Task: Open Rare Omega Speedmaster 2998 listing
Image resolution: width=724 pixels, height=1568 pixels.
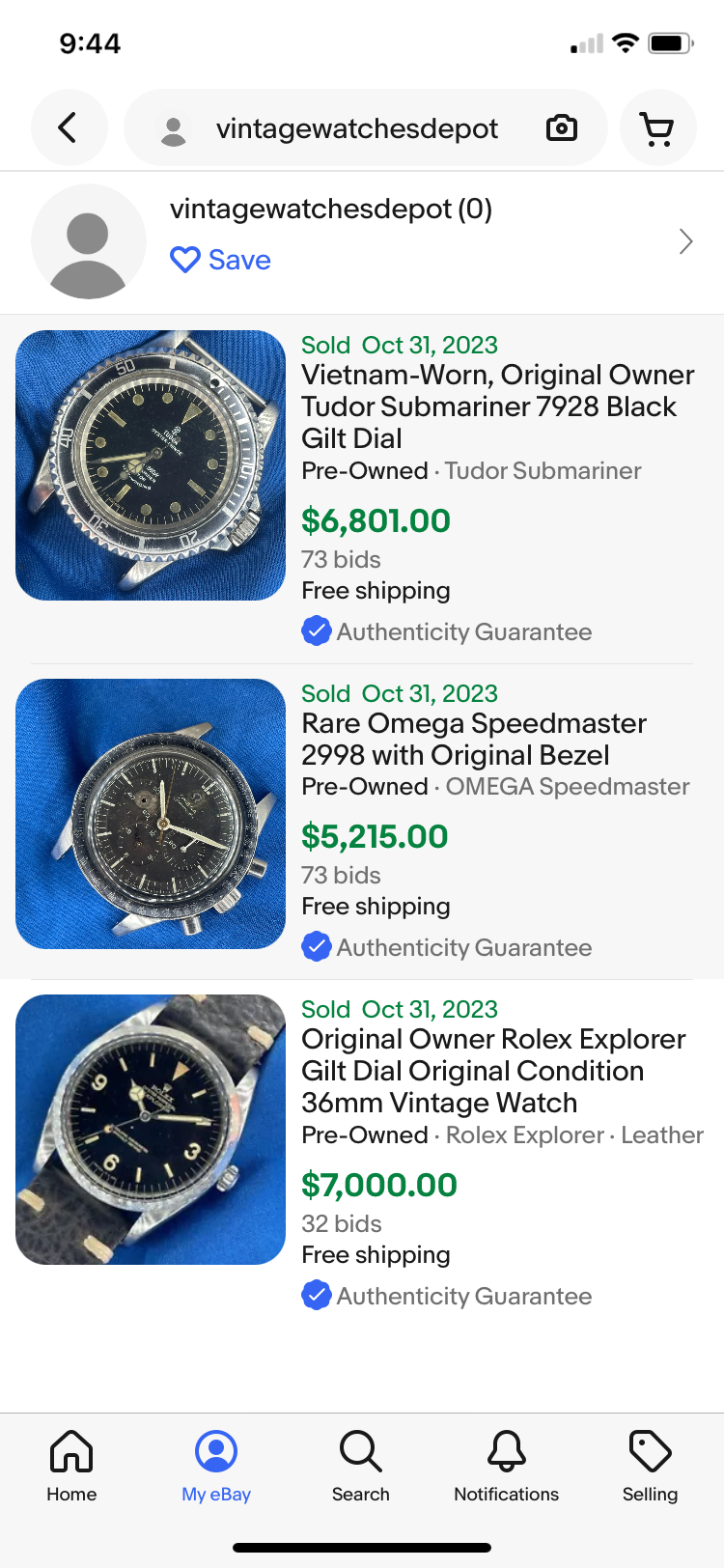Action: click(x=474, y=739)
